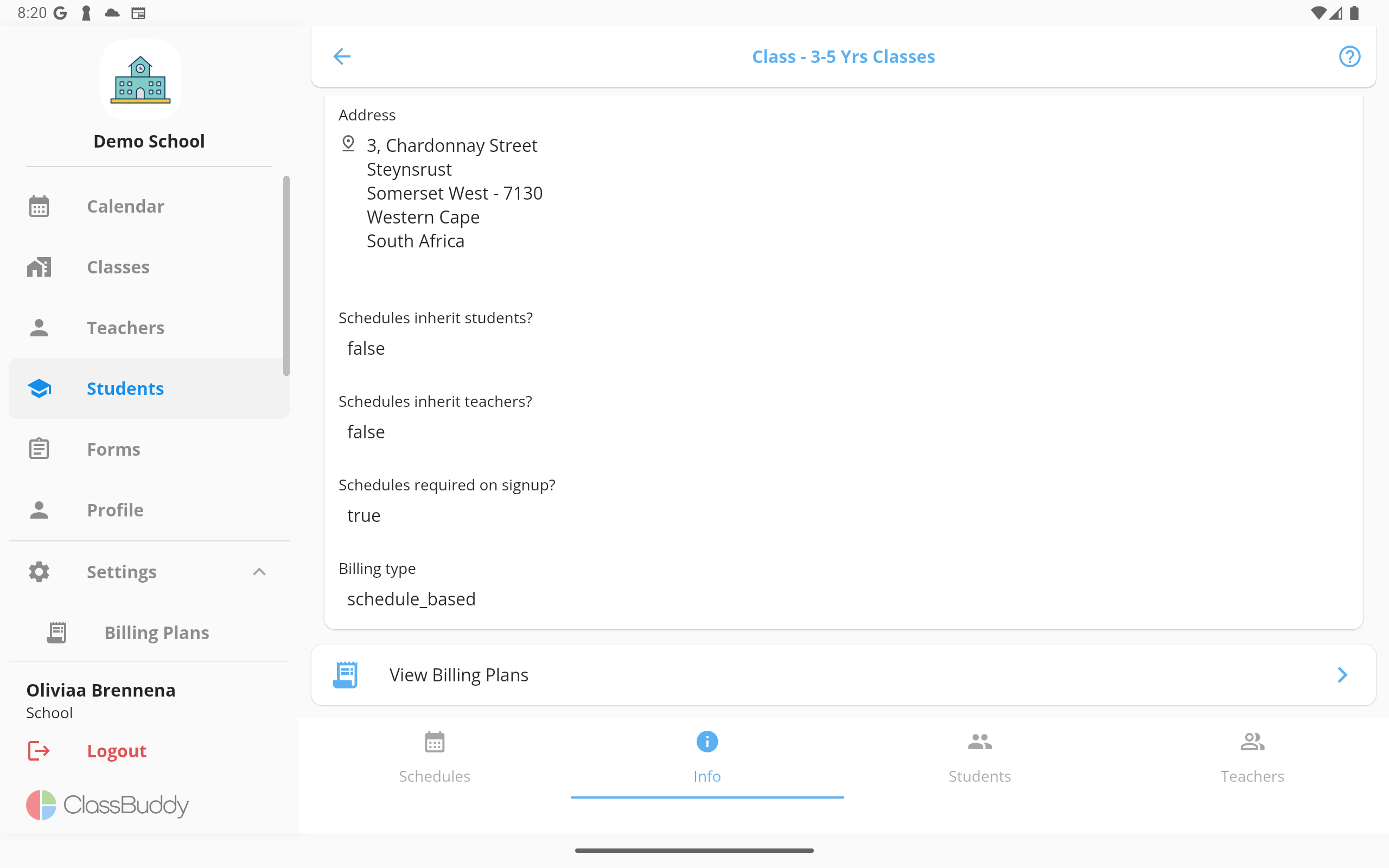The height and width of the screenshot is (868, 1389).
Task: Click the Forms clipboard icon
Action: 39,449
